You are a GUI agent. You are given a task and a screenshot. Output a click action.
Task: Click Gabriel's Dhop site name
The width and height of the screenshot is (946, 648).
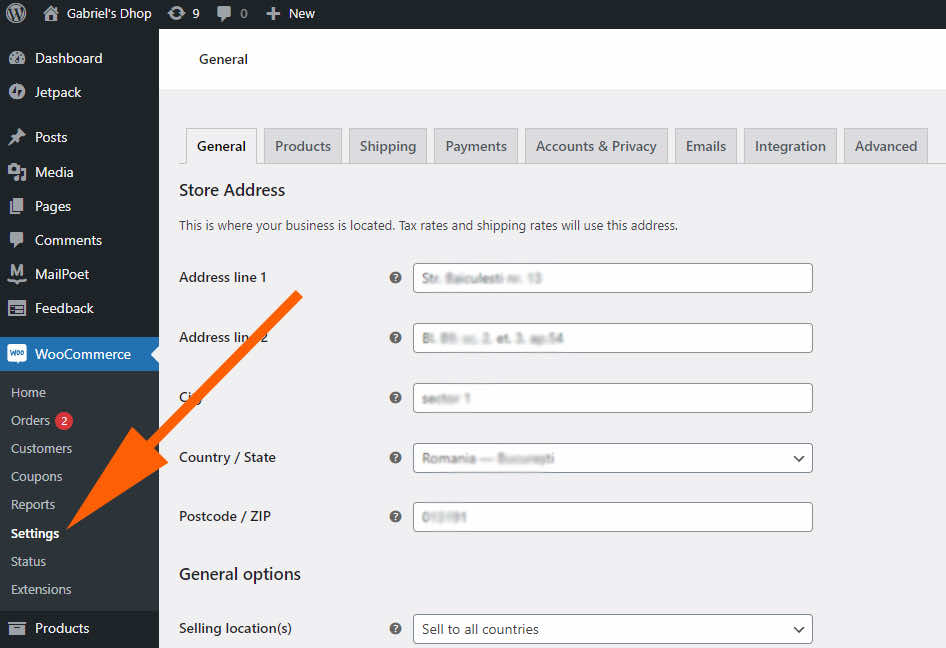click(109, 13)
